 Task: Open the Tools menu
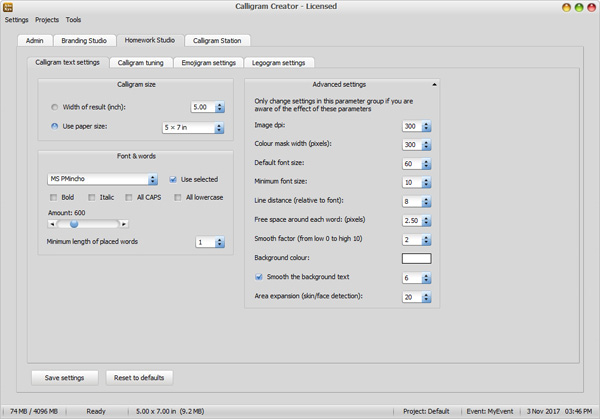coord(74,20)
